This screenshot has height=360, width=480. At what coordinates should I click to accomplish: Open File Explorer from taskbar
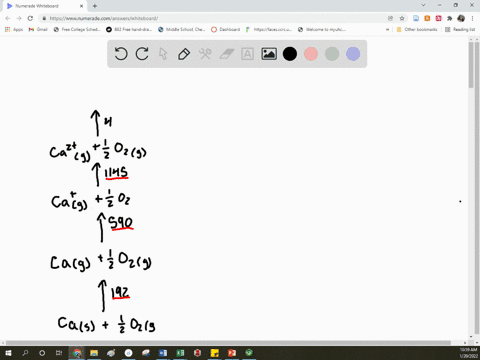pyautogui.click(x=94, y=353)
